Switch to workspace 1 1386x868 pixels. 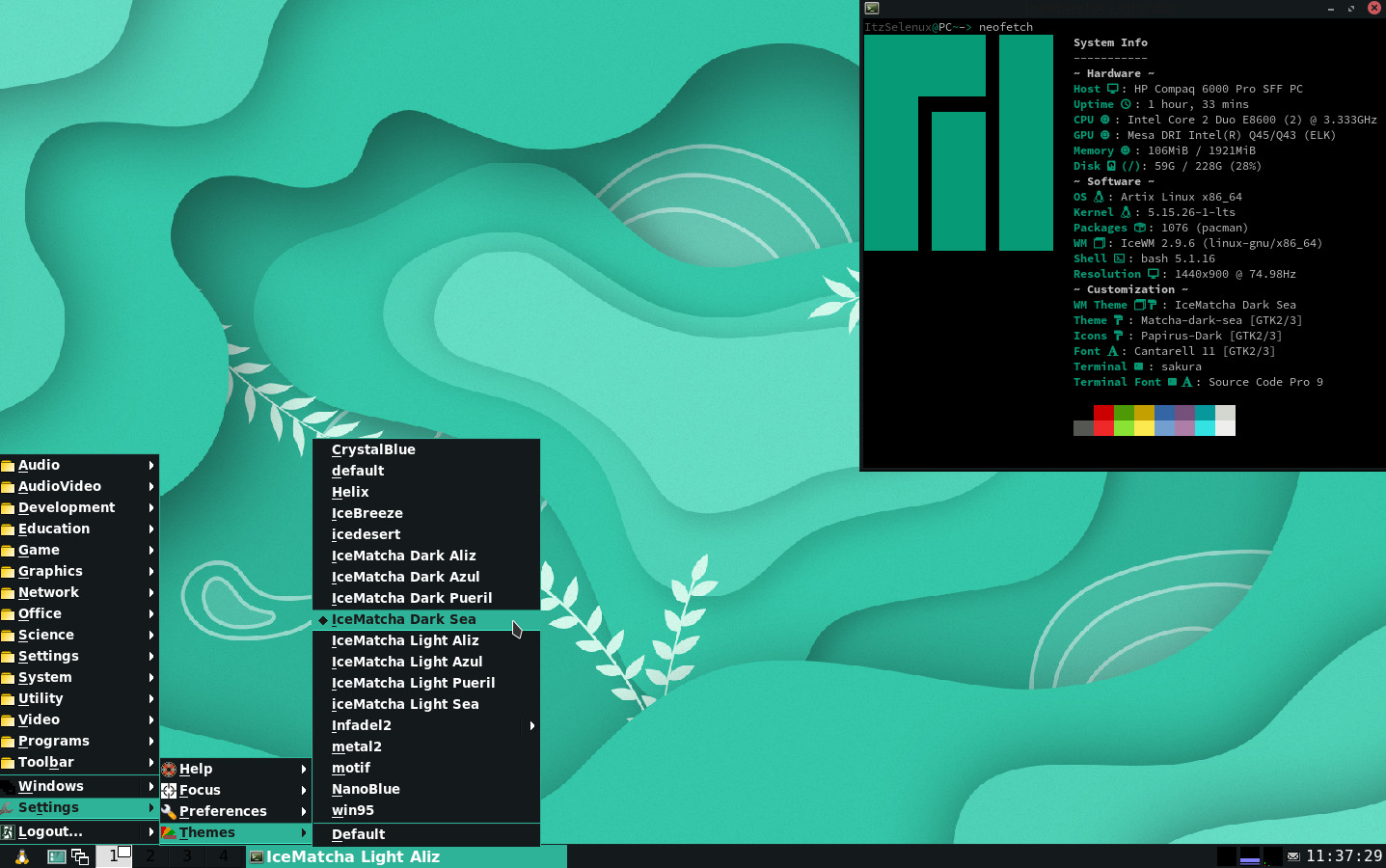(114, 855)
